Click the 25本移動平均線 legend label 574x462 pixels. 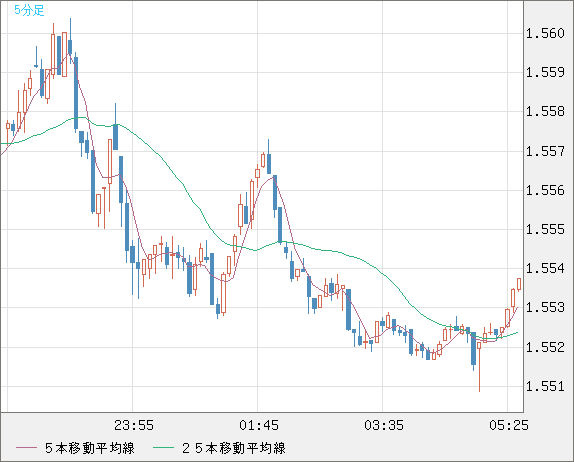coord(234,448)
